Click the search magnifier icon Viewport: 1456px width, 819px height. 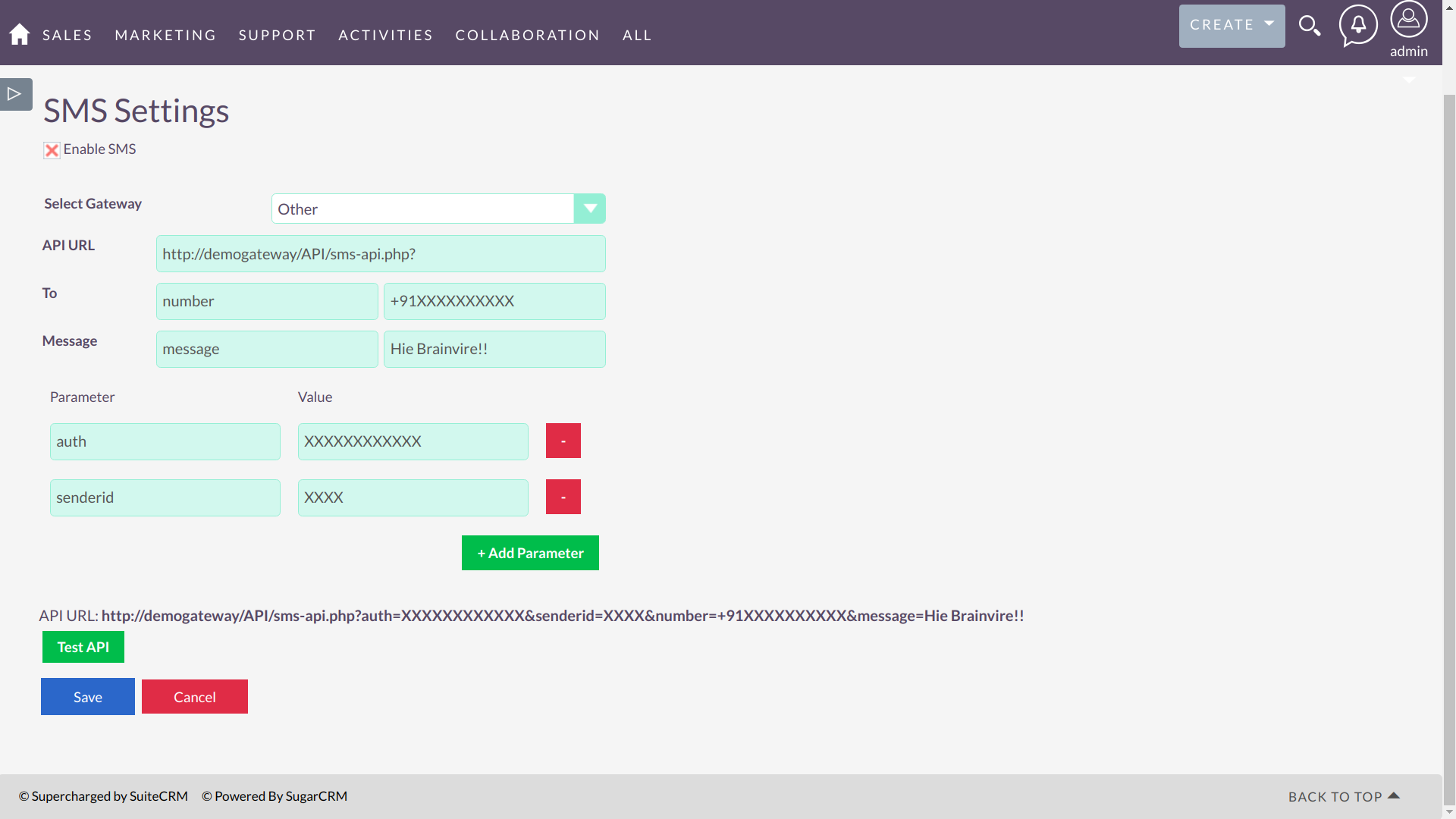click(x=1310, y=26)
